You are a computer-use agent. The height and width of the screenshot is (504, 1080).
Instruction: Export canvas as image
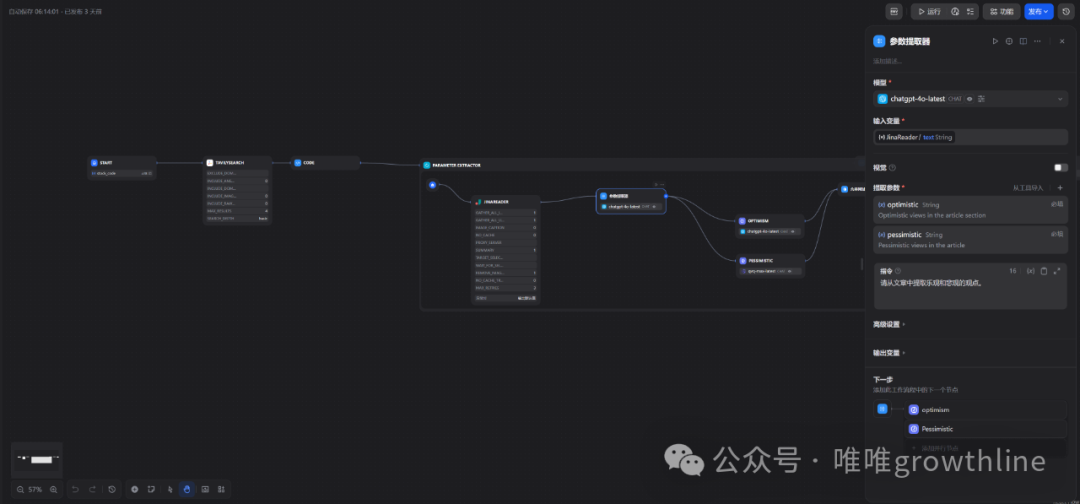[x=205, y=490]
